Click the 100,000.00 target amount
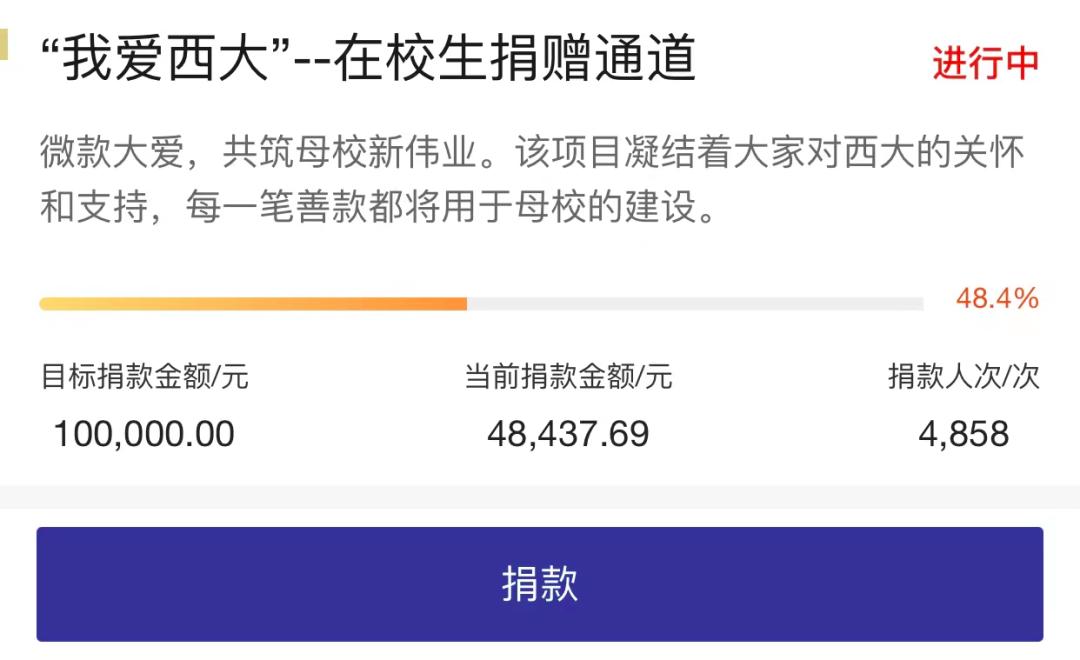 [x=144, y=434]
